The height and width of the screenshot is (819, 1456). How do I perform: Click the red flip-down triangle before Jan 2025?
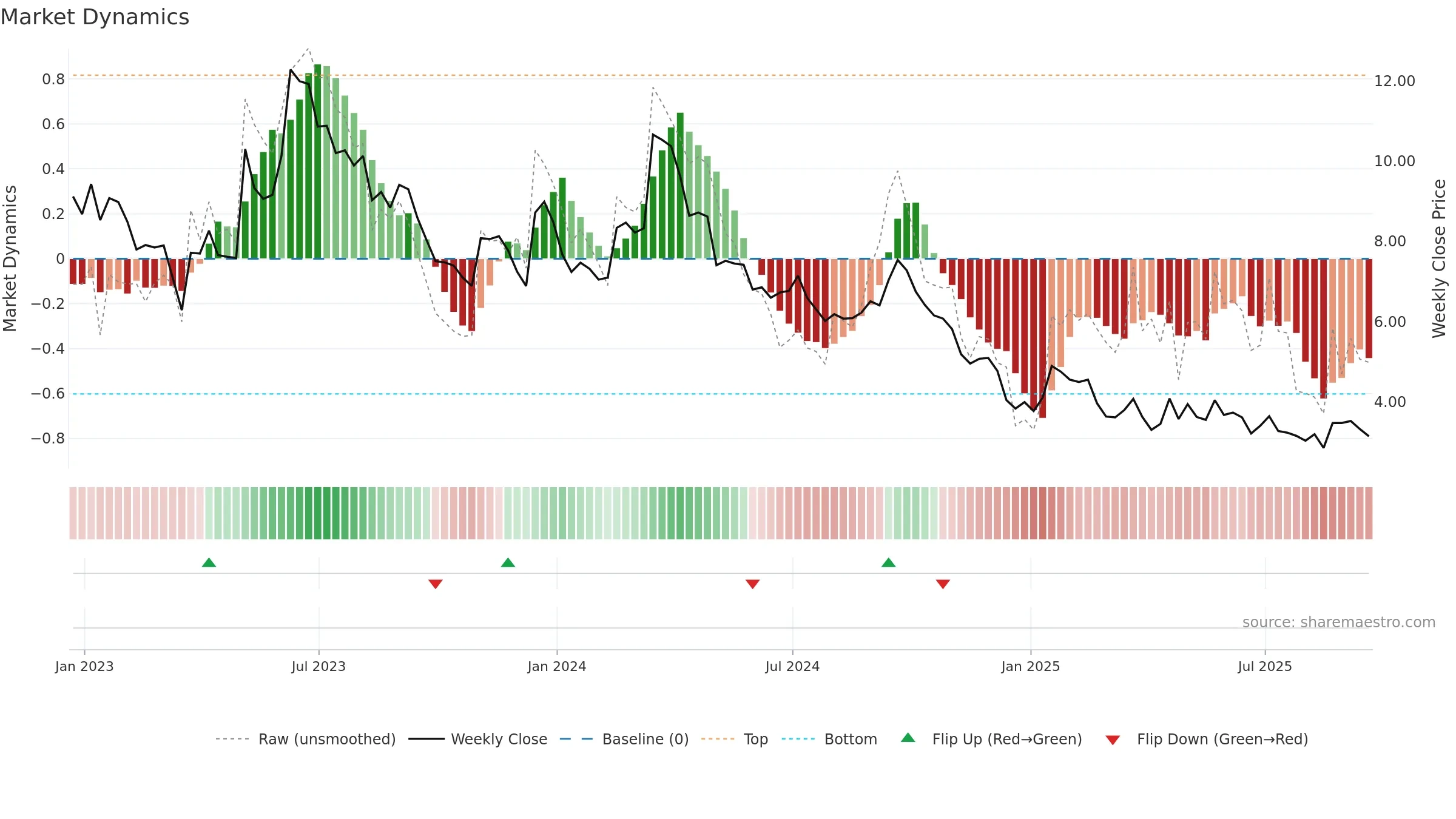[943, 584]
